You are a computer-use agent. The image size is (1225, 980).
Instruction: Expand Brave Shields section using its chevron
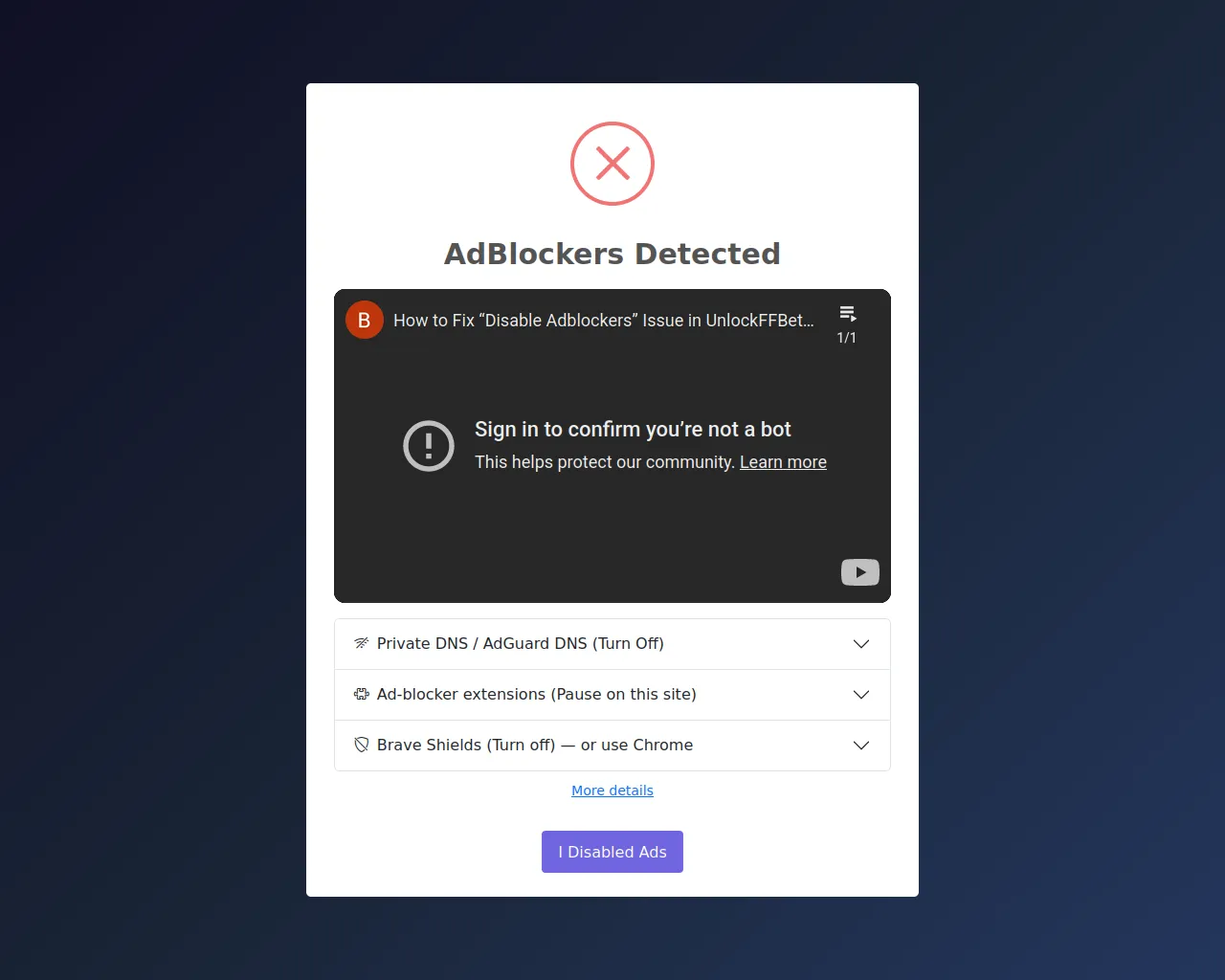point(861,746)
